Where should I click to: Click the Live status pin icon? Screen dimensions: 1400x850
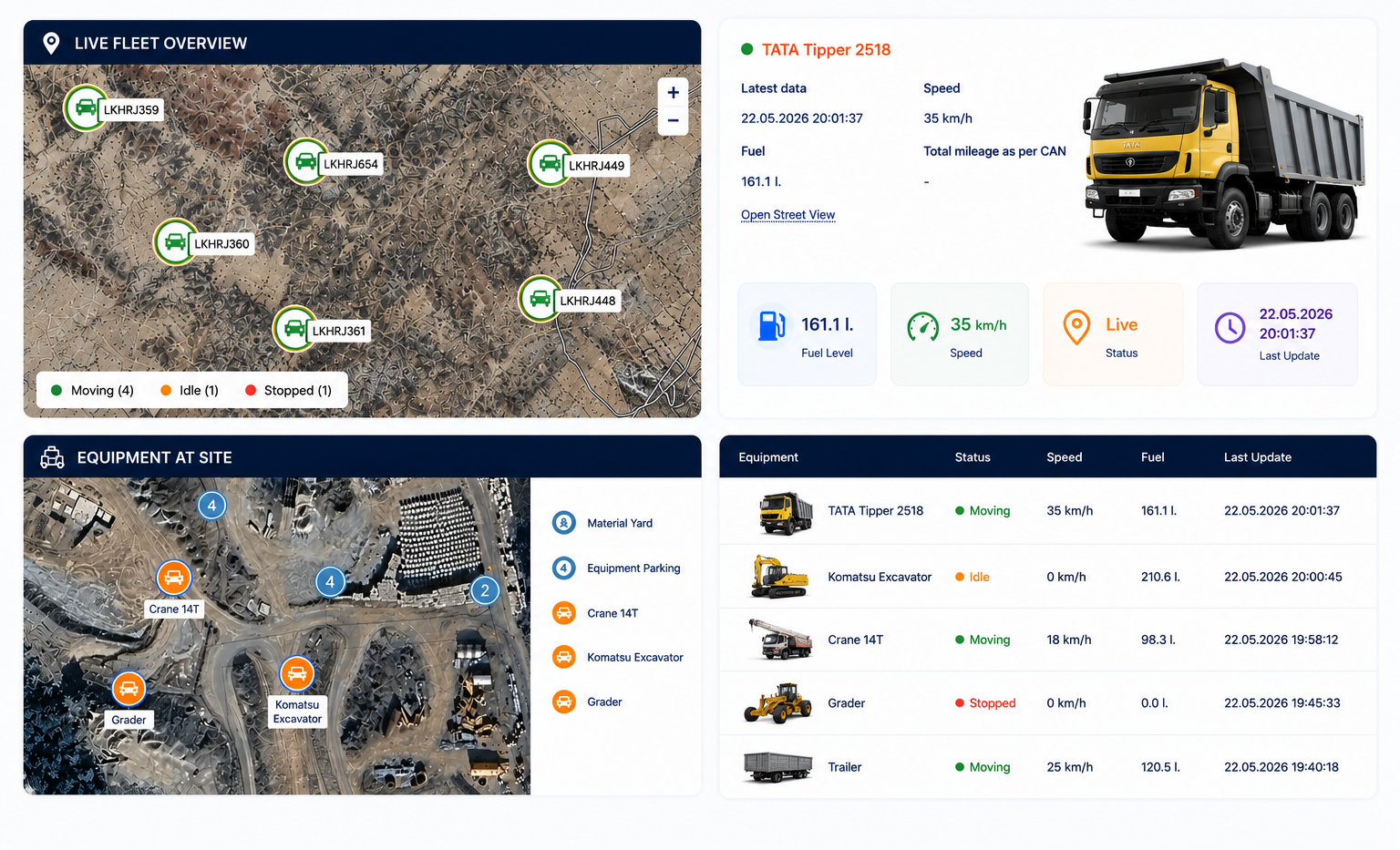click(1076, 326)
